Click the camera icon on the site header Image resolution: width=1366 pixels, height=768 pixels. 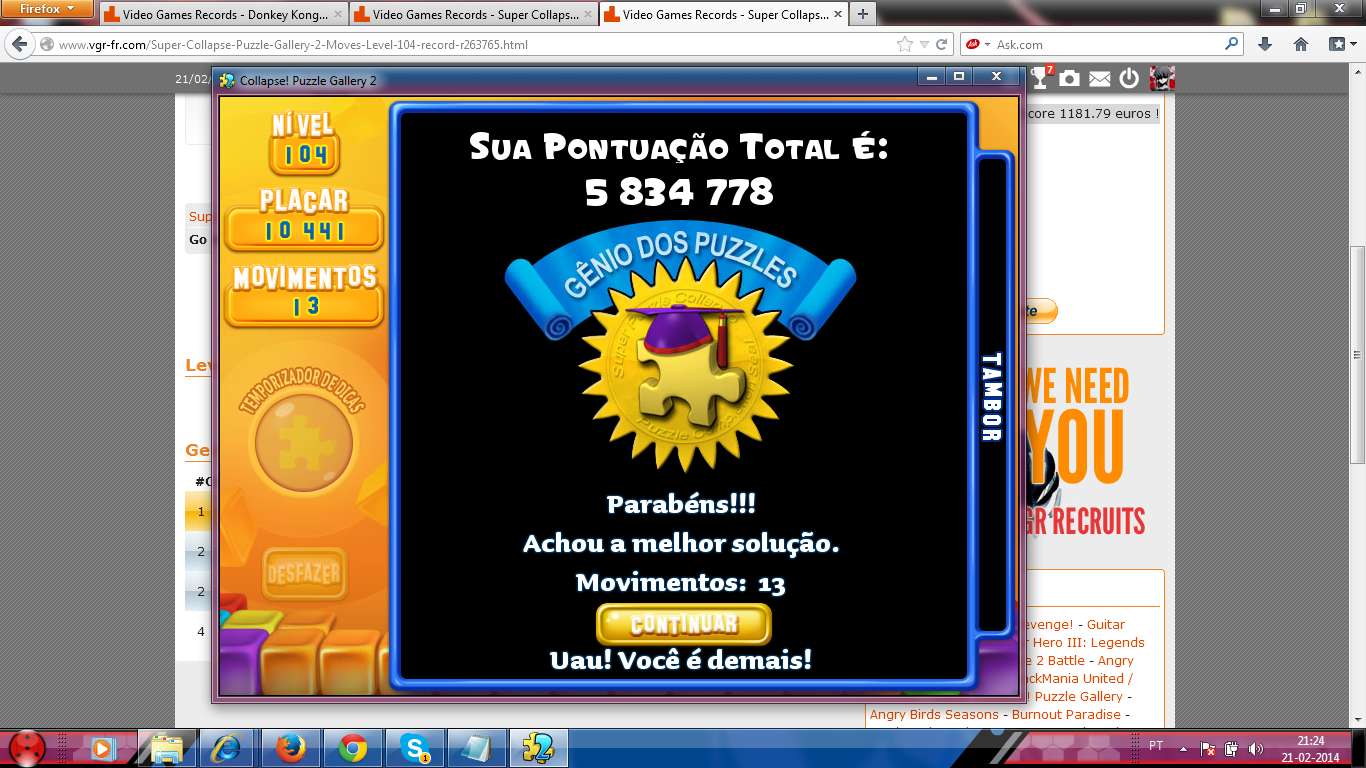1069,78
